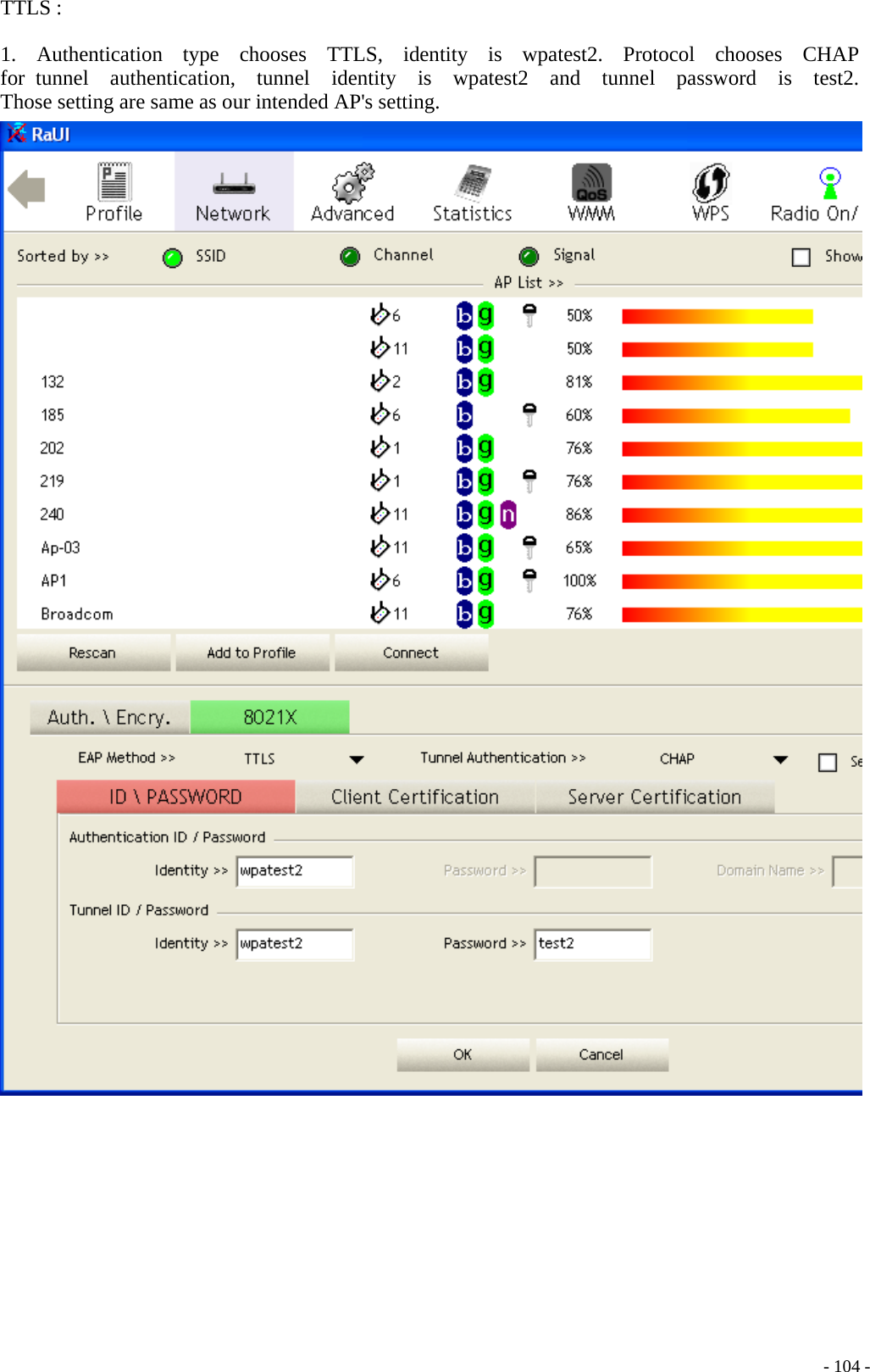Screen dimensions: 870x1372
Task: Click the Cancel button
Action: [601, 1054]
